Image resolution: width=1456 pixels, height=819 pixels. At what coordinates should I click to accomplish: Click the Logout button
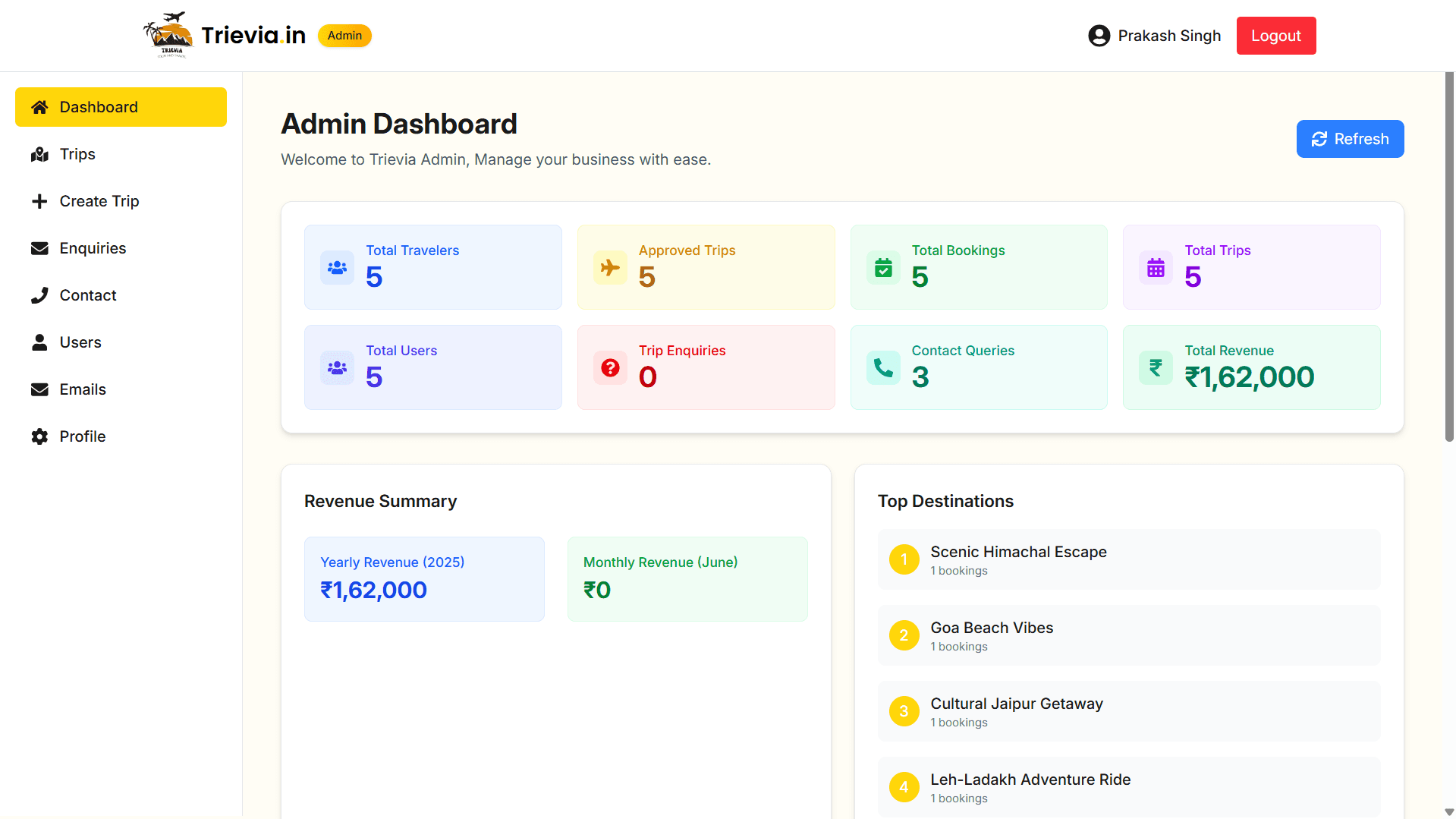[1275, 36]
